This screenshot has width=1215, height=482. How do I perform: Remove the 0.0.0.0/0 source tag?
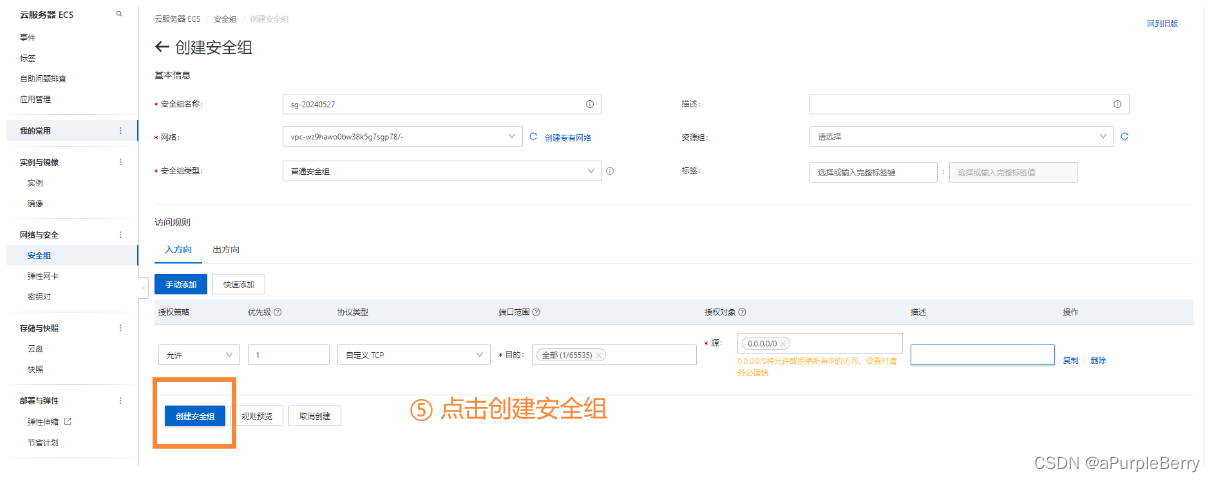tap(783, 343)
